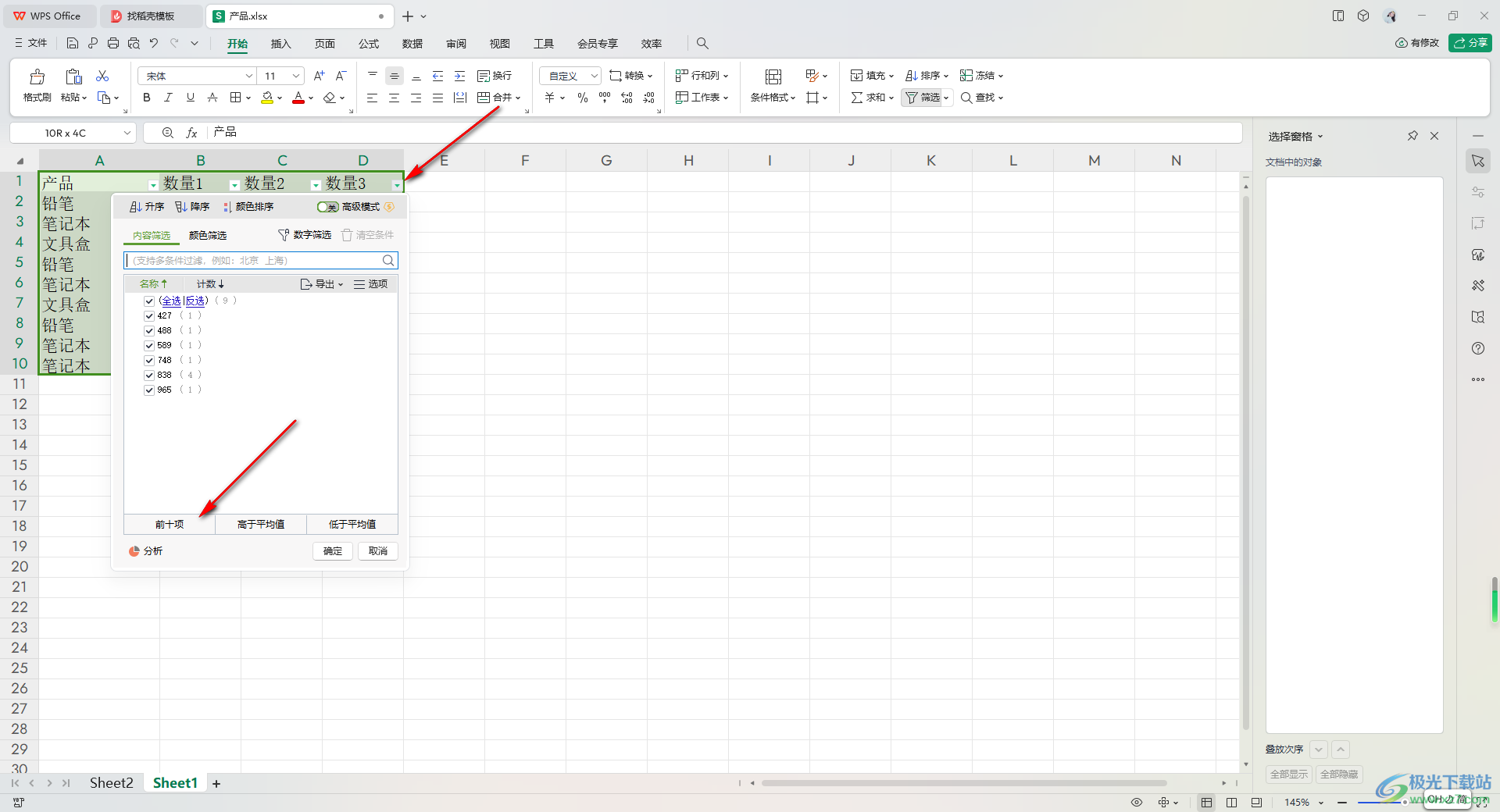Click the percent style icon
Screen dimensions: 1500x812
click(x=583, y=98)
